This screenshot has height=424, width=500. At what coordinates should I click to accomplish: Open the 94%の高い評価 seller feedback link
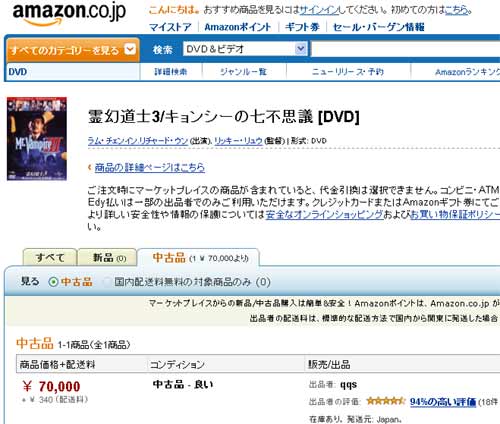point(443,402)
